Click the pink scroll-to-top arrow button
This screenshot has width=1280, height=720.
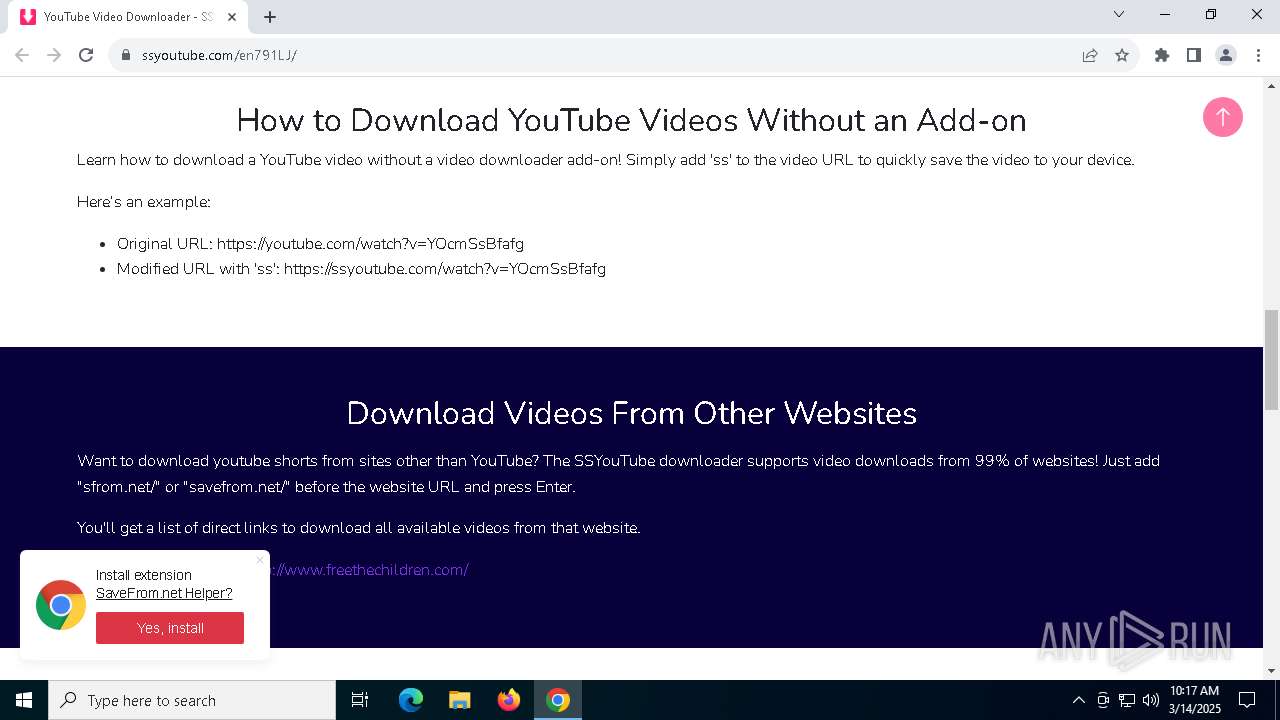pos(1222,117)
